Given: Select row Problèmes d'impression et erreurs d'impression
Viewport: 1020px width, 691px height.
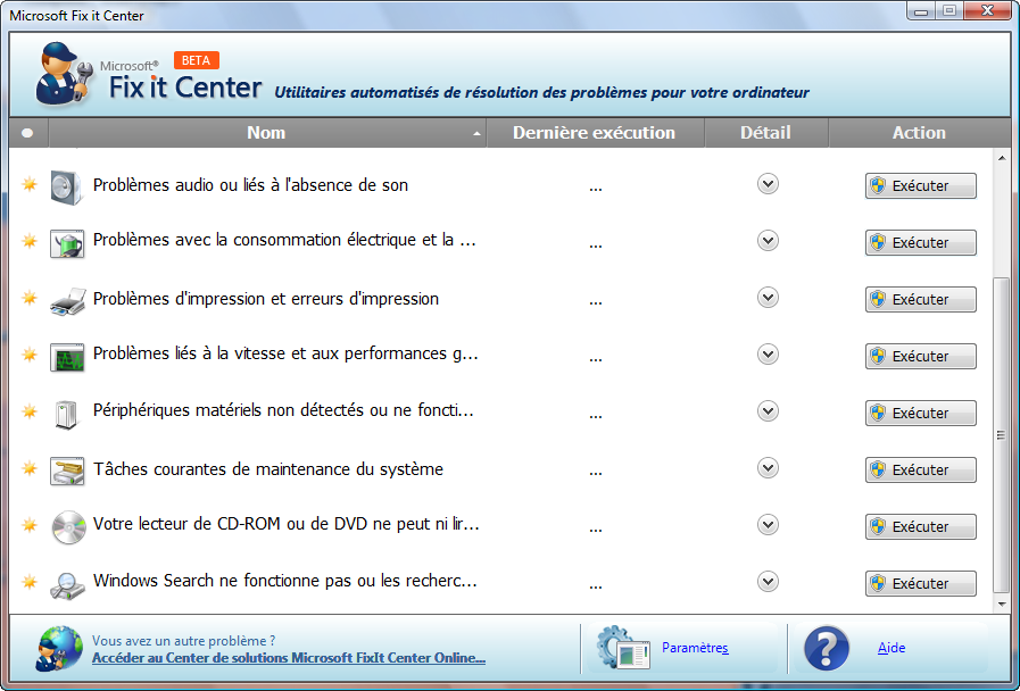Looking at the screenshot, I should point(501,299).
